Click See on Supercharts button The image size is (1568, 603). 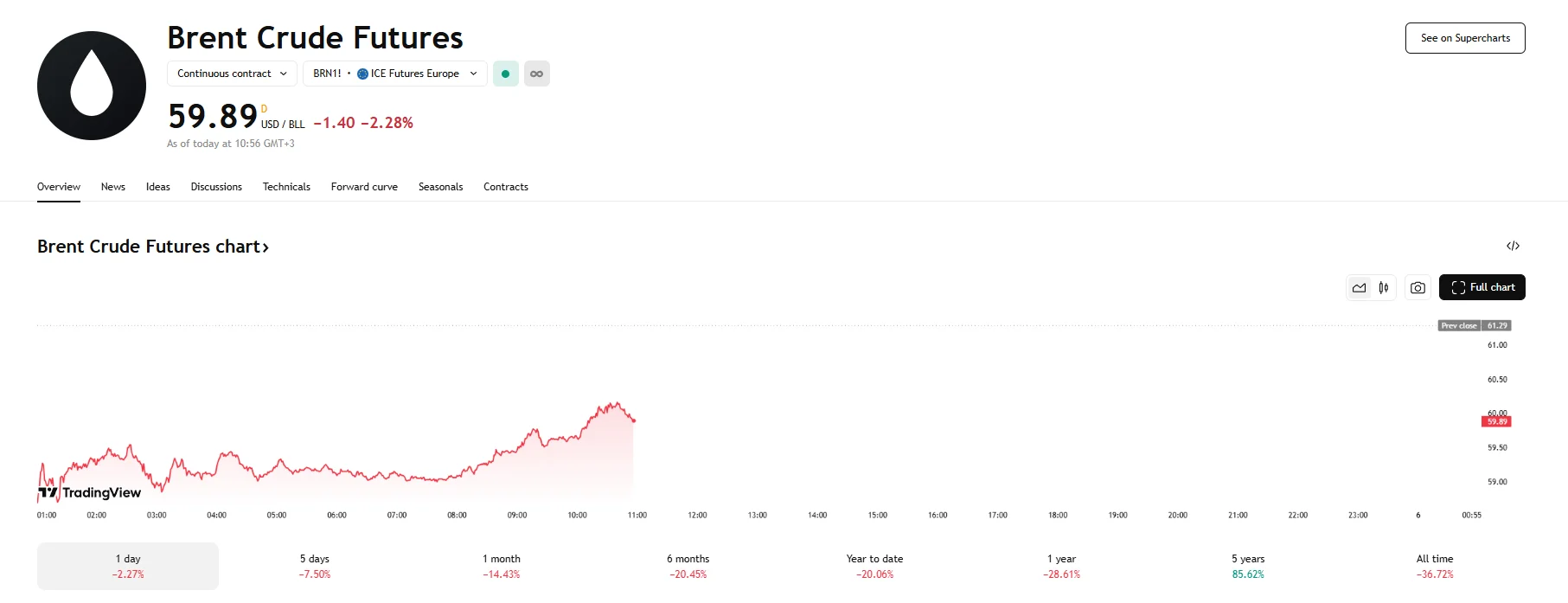coord(1465,38)
